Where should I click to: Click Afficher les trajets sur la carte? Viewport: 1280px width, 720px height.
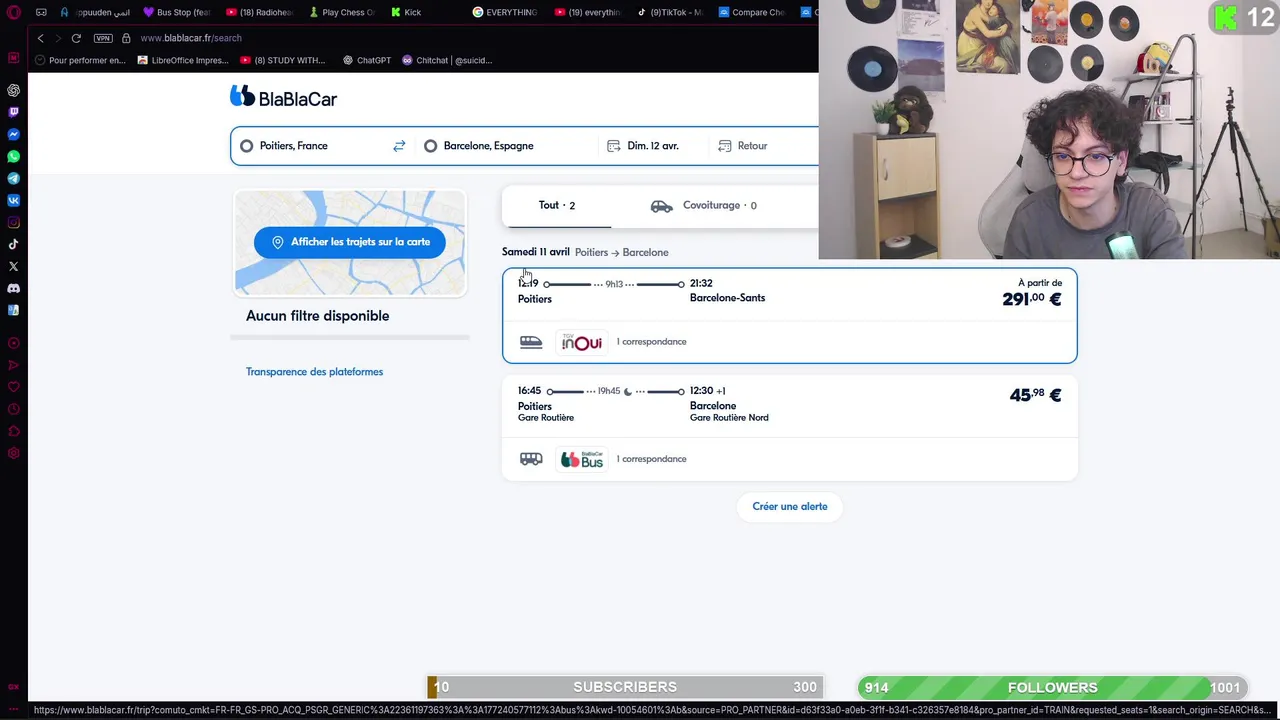point(349,242)
